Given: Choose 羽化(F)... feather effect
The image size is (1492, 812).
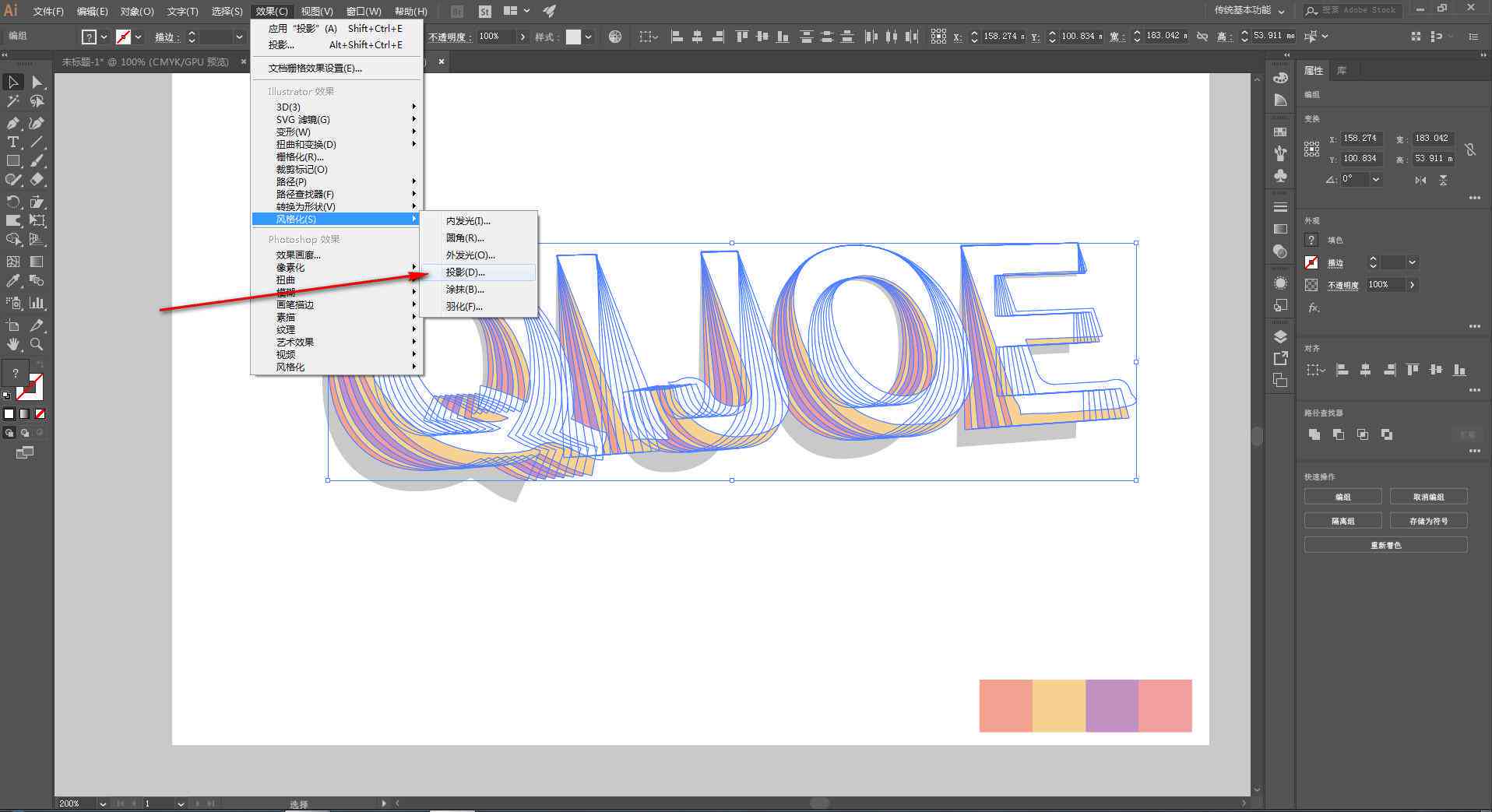Looking at the screenshot, I should (478, 307).
